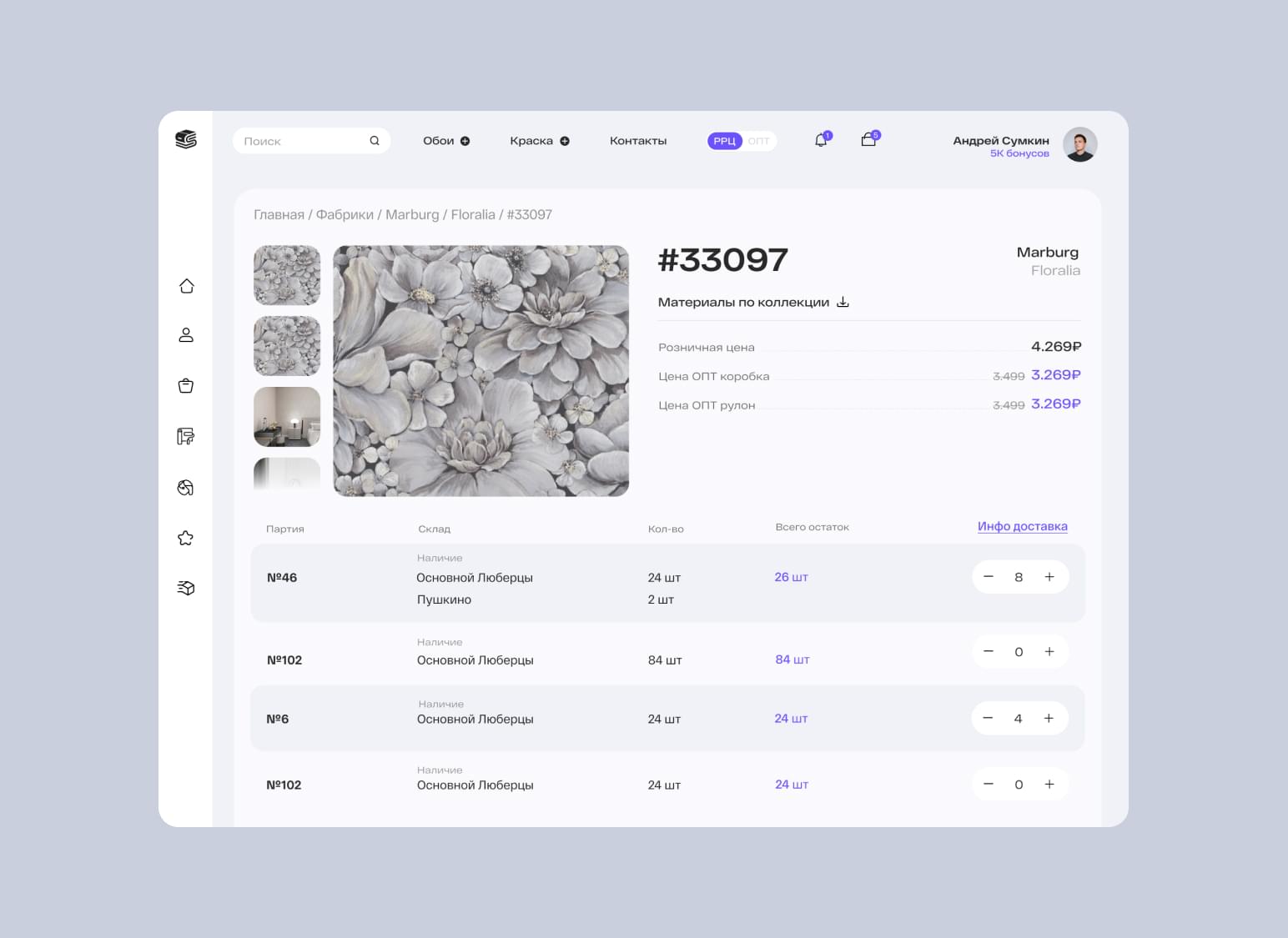This screenshot has width=1288, height=938.
Task: Expand the Краска menu
Action: pyautogui.click(x=539, y=141)
